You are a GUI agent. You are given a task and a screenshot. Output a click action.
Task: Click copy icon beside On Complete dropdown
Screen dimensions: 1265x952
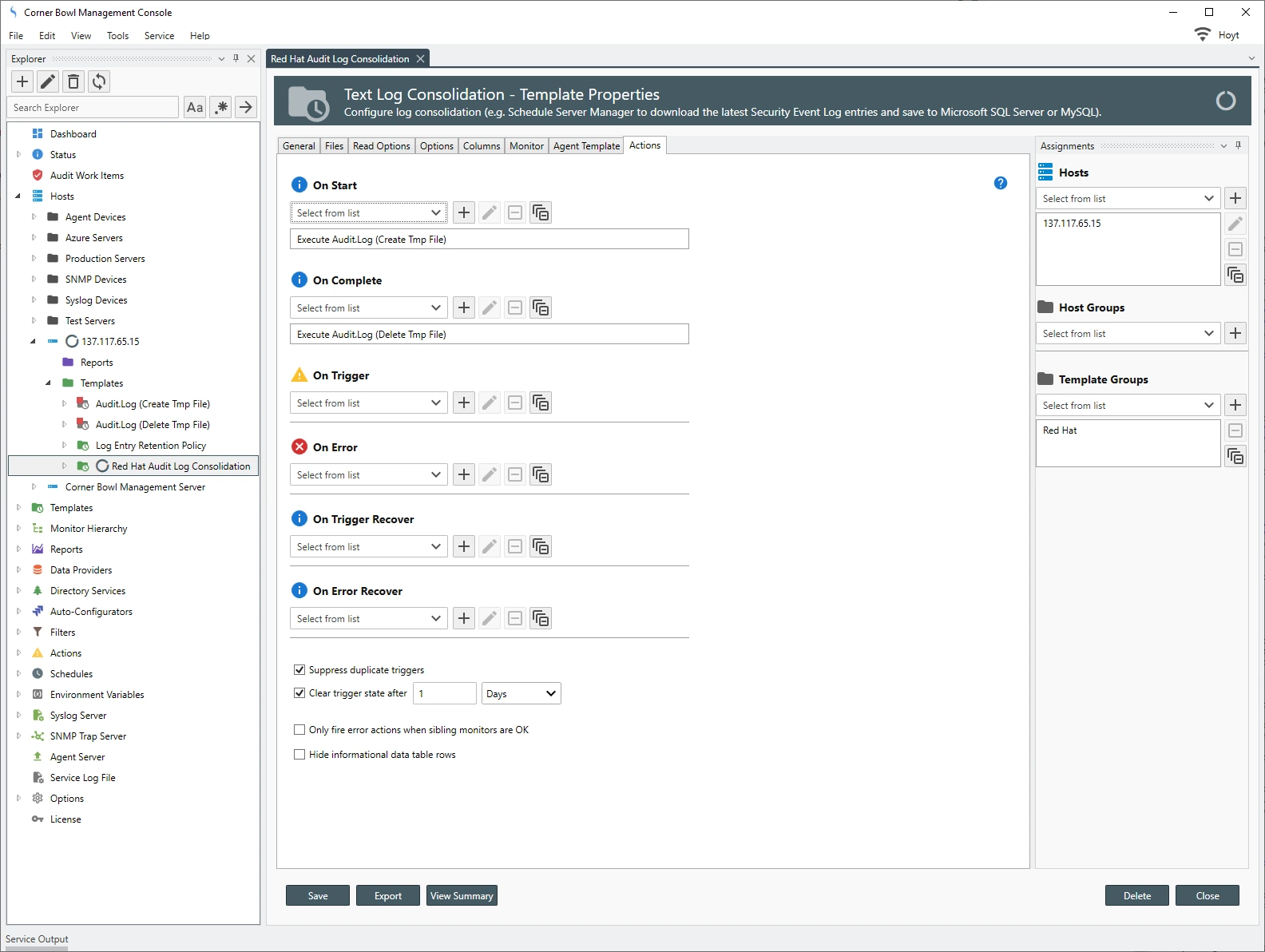tap(541, 308)
